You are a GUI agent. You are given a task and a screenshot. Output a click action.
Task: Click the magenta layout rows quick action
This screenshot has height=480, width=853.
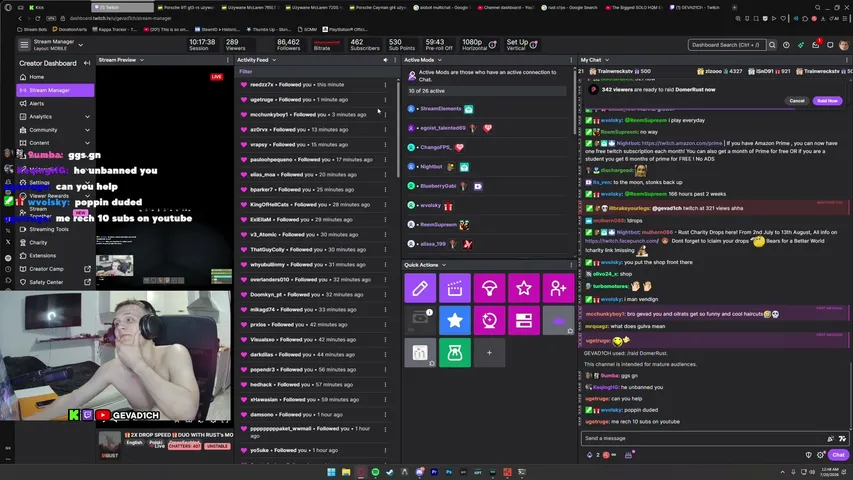click(x=524, y=320)
